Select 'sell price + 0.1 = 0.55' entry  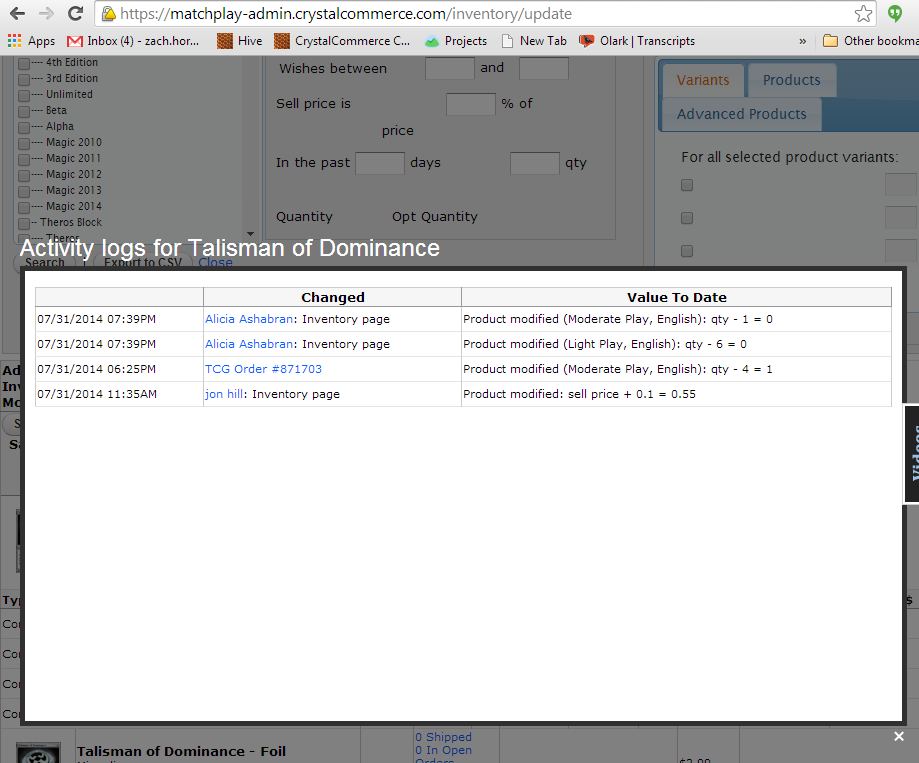tap(632, 394)
